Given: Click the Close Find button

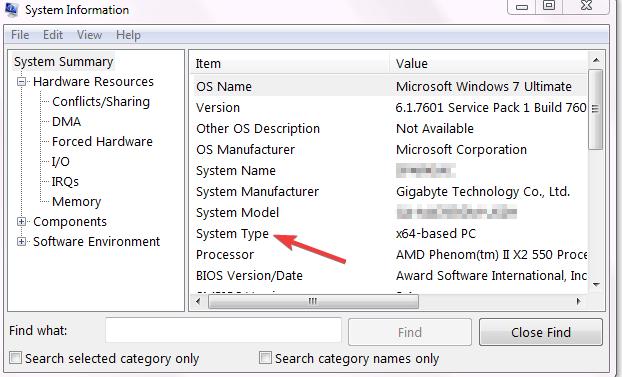Looking at the screenshot, I should [x=541, y=332].
